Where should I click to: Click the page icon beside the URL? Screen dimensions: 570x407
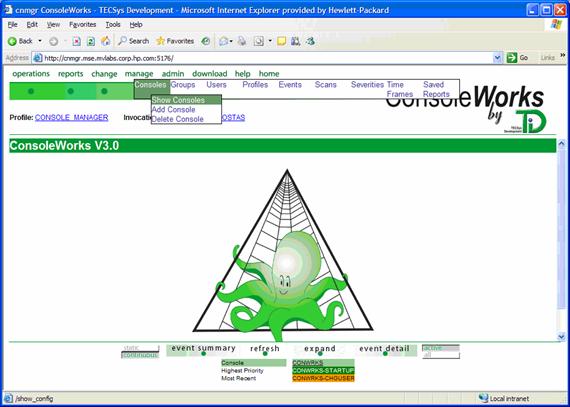click(37, 58)
